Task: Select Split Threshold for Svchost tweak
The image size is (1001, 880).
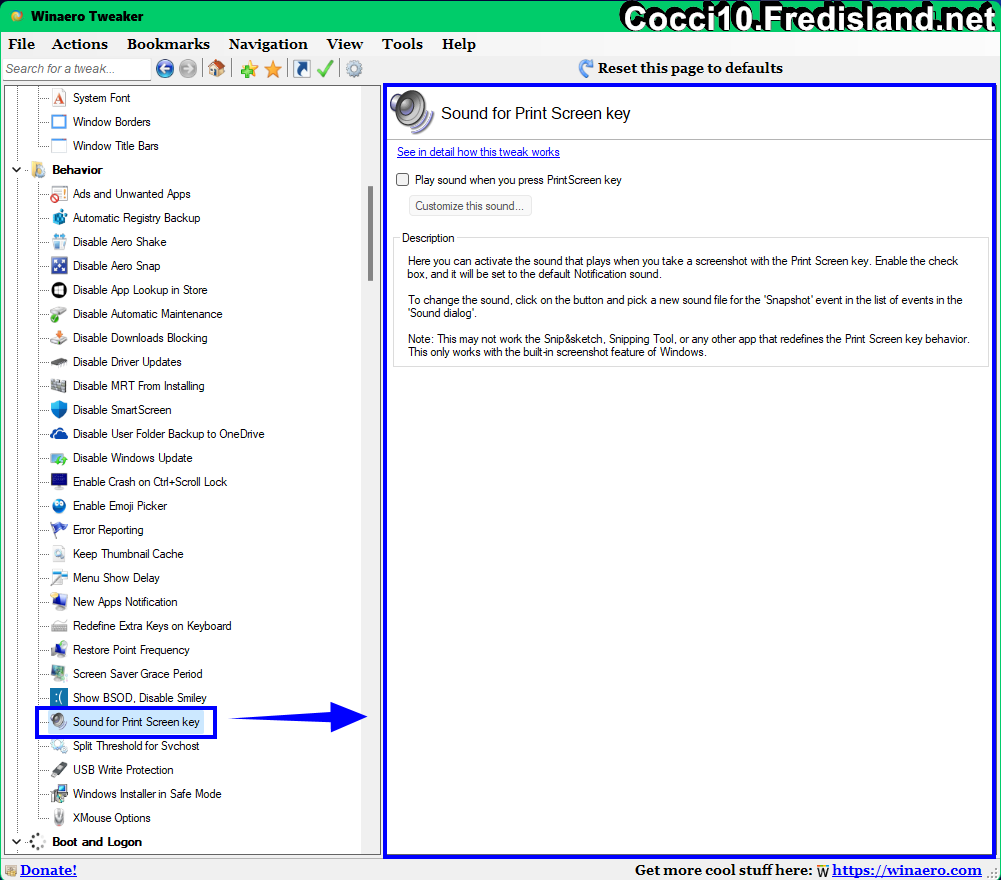Action: tap(136, 746)
